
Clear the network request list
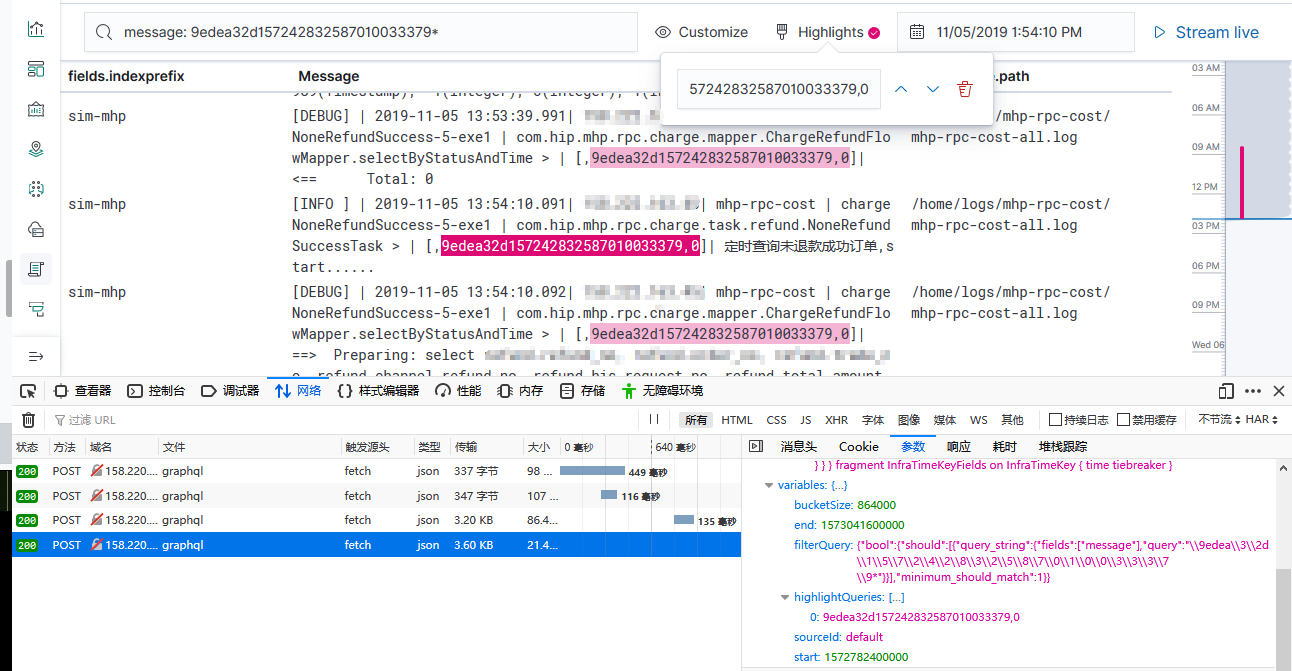29,420
